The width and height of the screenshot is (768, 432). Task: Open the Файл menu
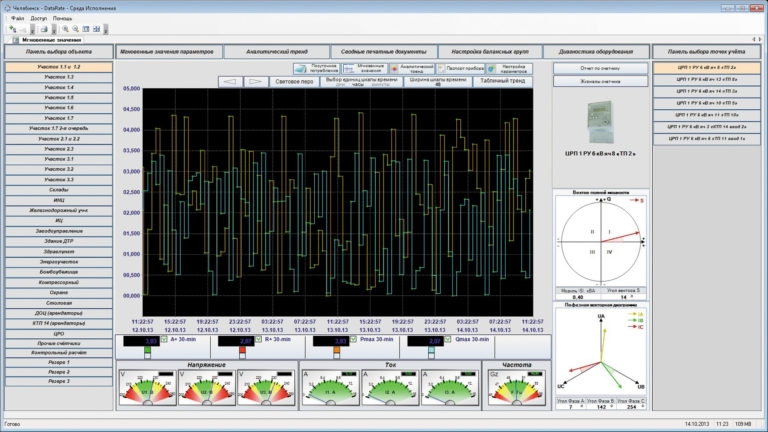[x=18, y=18]
